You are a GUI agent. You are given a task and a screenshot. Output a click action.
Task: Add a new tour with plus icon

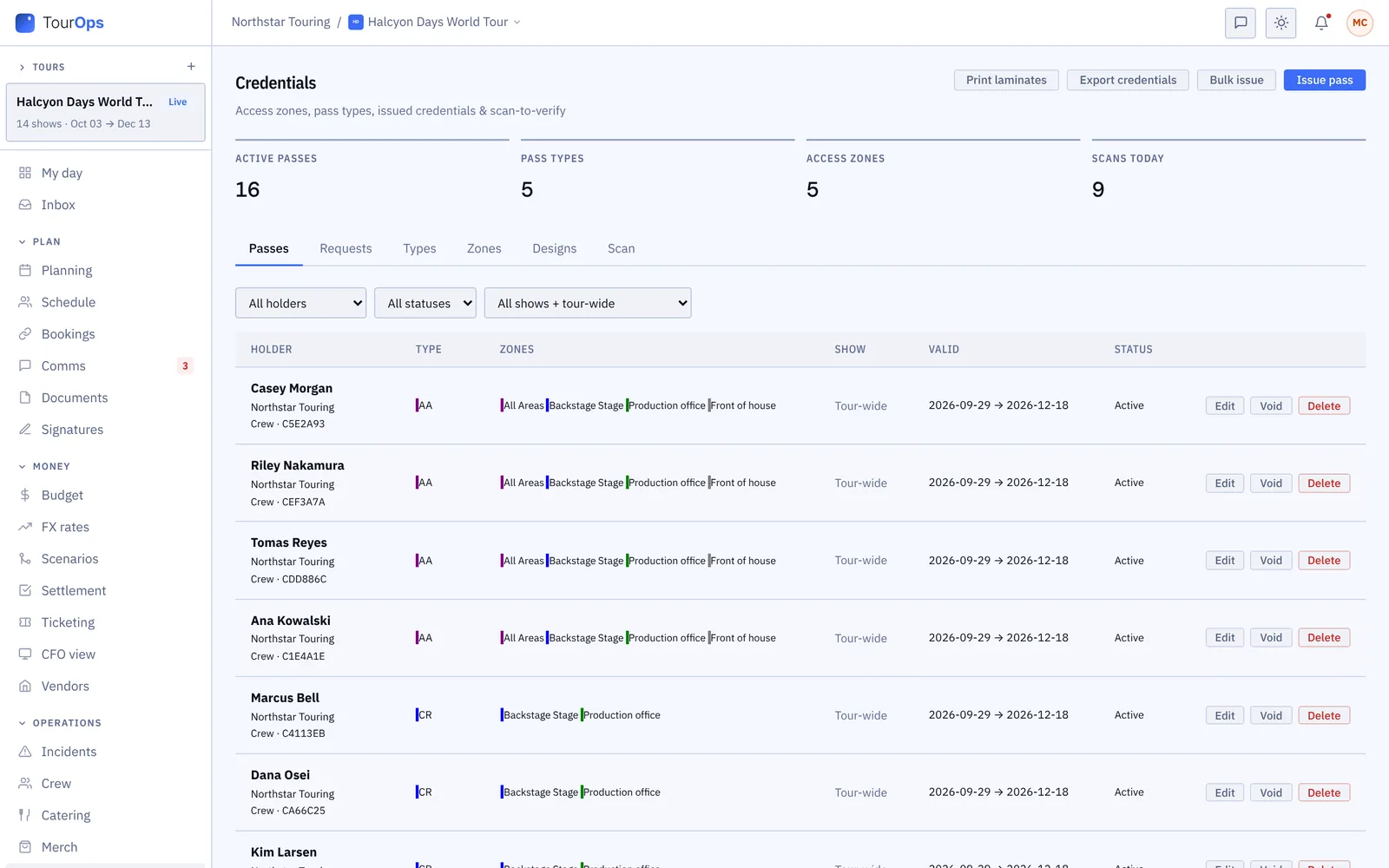191,67
